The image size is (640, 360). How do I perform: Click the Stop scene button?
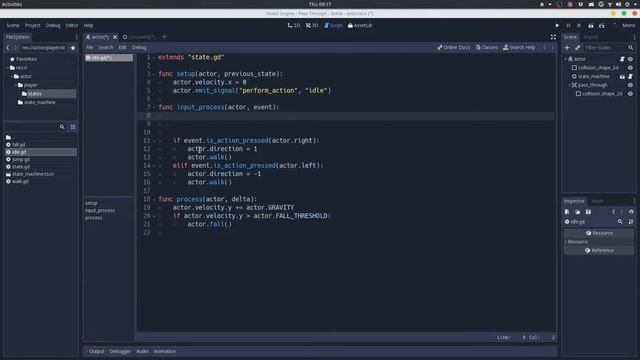point(579,25)
